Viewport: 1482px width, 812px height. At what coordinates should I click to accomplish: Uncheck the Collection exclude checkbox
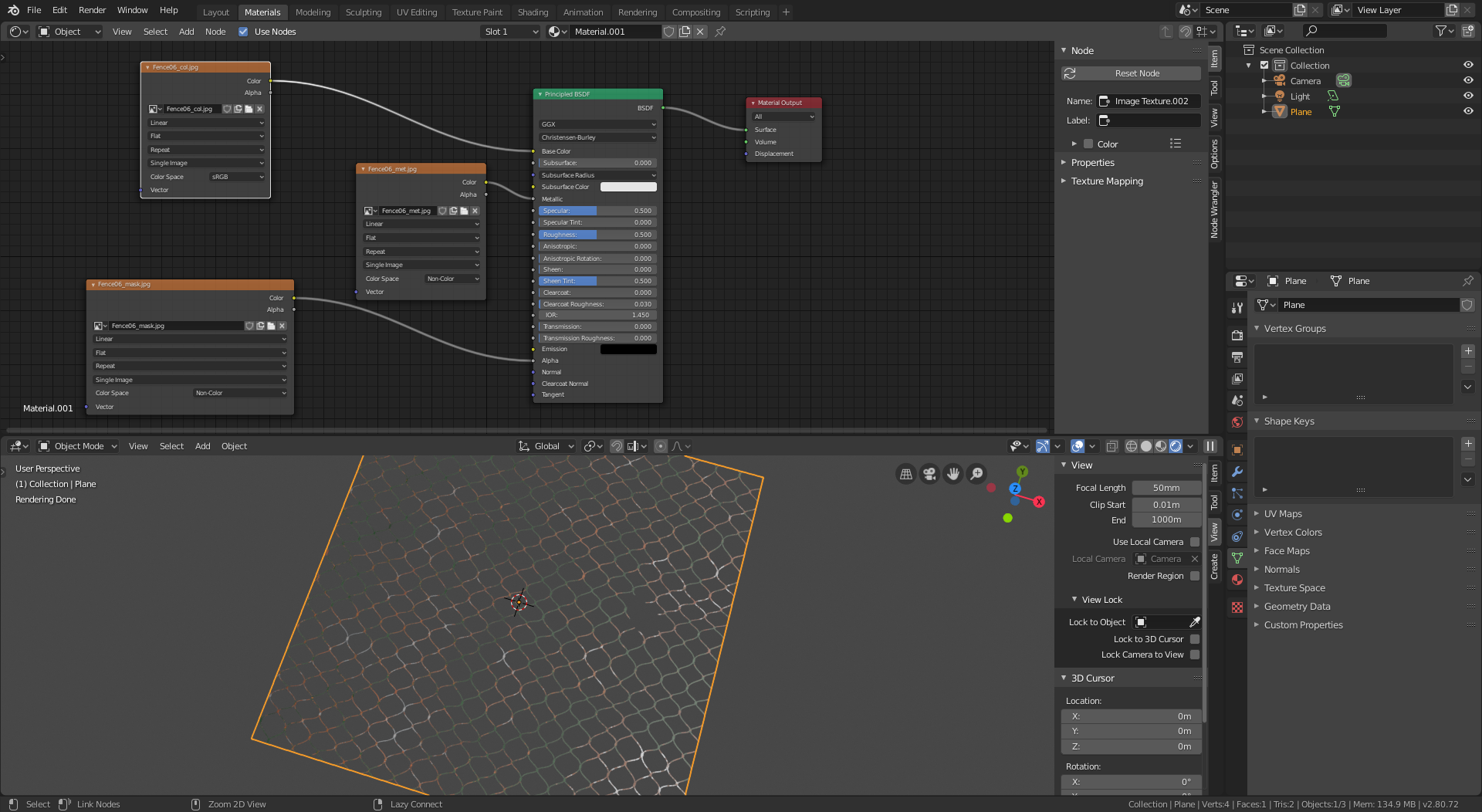[1264, 66]
